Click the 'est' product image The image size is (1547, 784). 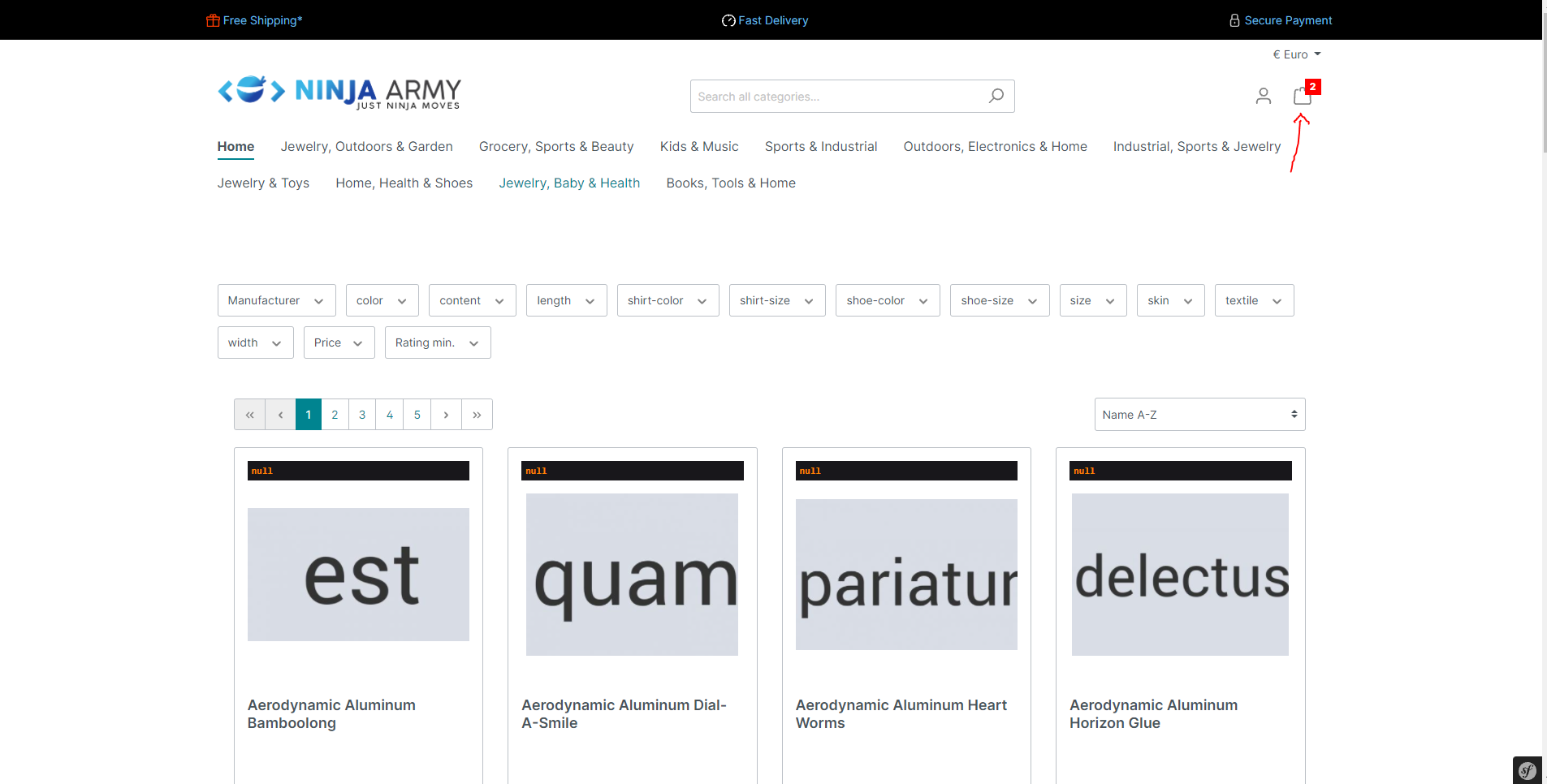[358, 575]
